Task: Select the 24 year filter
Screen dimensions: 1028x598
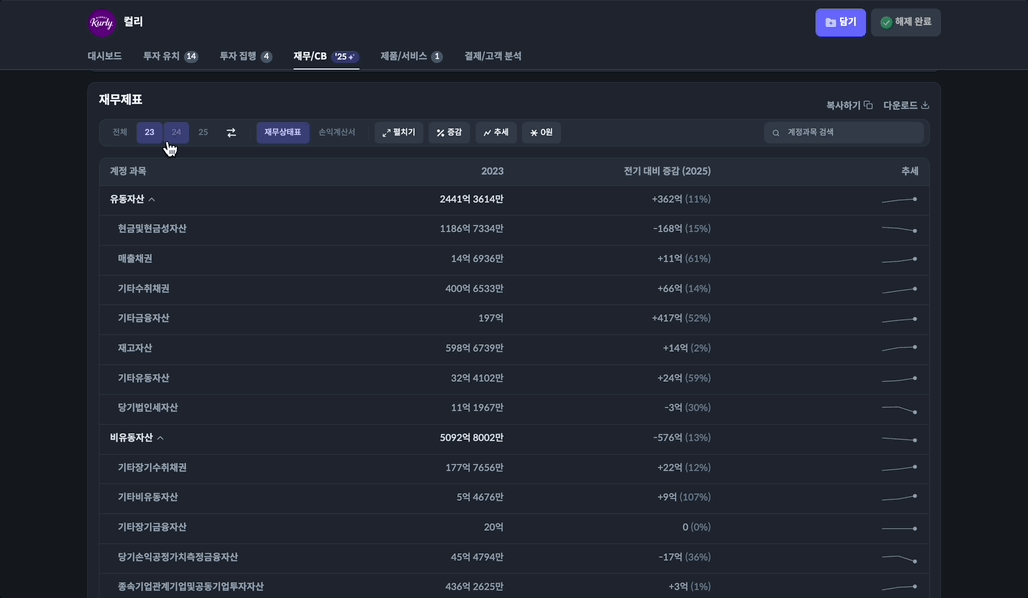Action: click(176, 133)
